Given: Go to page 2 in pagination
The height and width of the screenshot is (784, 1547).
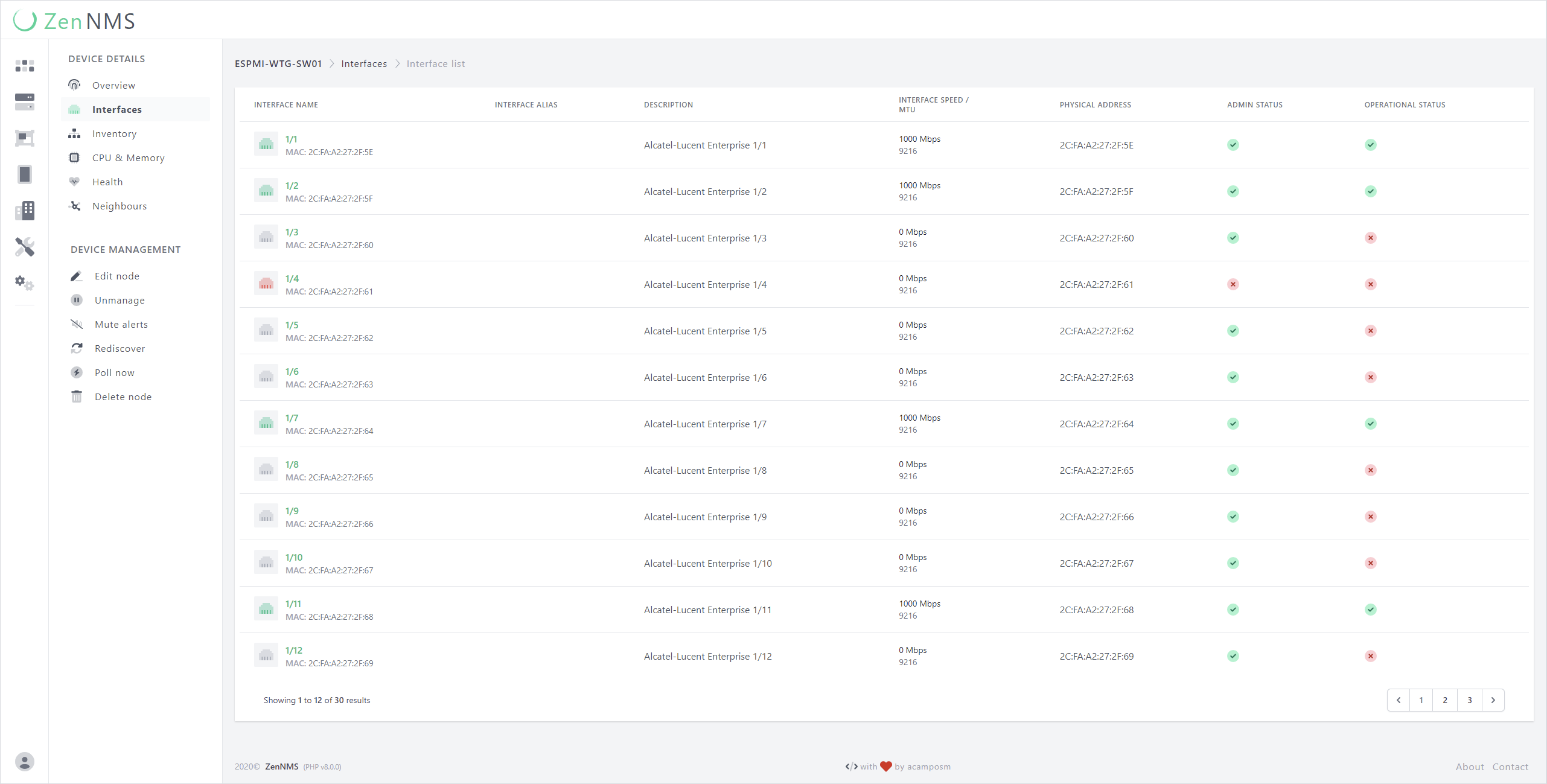Looking at the screenshot, I should click(1445, 700).
